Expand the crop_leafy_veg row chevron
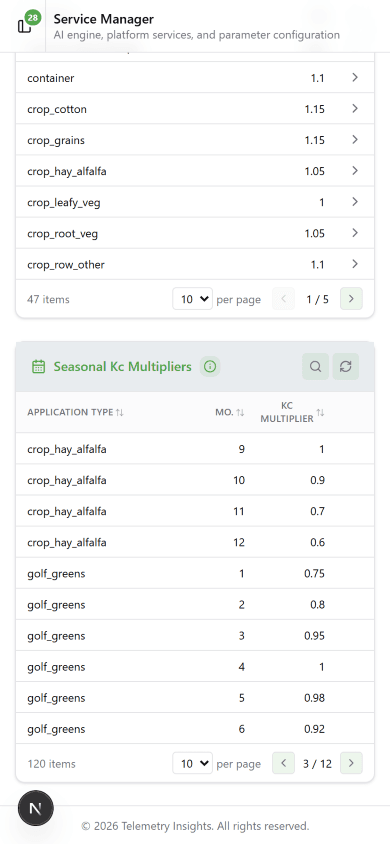Viewport: 390px width, 844px height. 354,202
